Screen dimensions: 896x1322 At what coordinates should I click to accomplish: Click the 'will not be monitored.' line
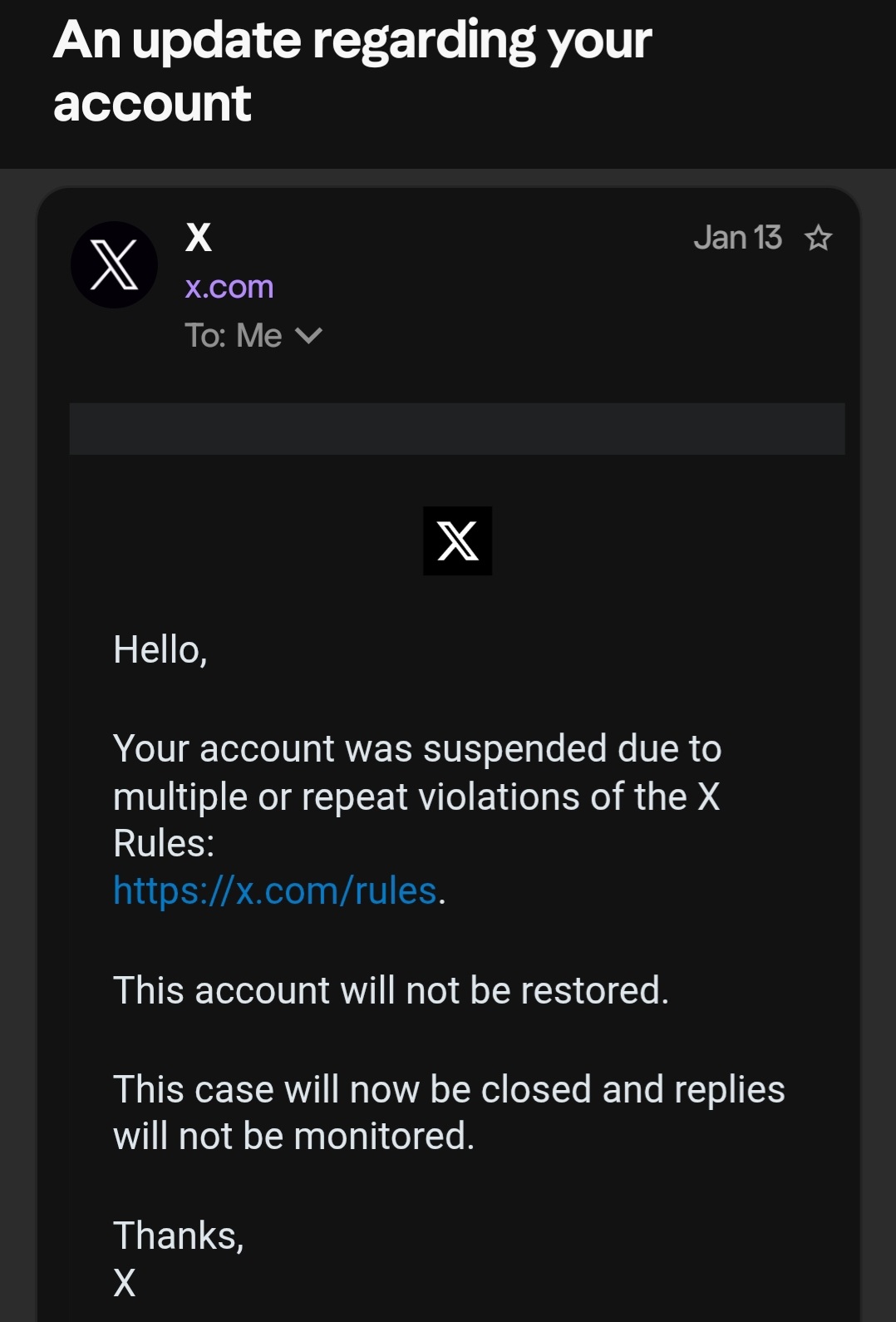click(293, 1137)
